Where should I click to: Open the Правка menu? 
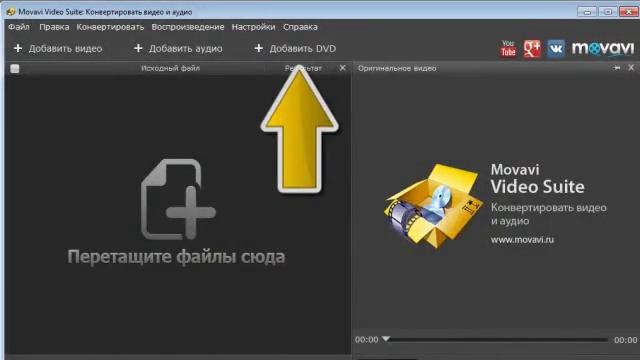click(54, 27)
